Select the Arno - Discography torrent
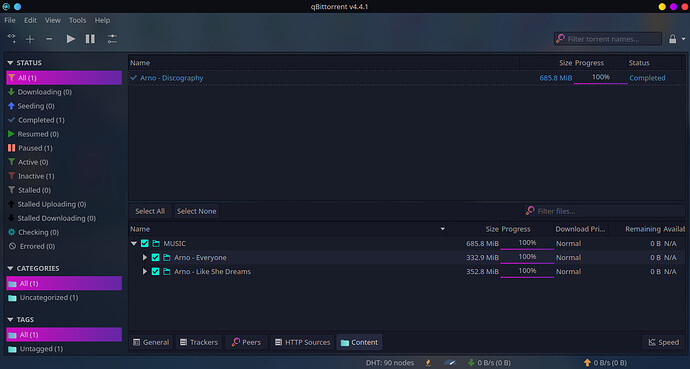Image resolution: width=690 pixels, height=369 pixels. click(x=407, y=78)
